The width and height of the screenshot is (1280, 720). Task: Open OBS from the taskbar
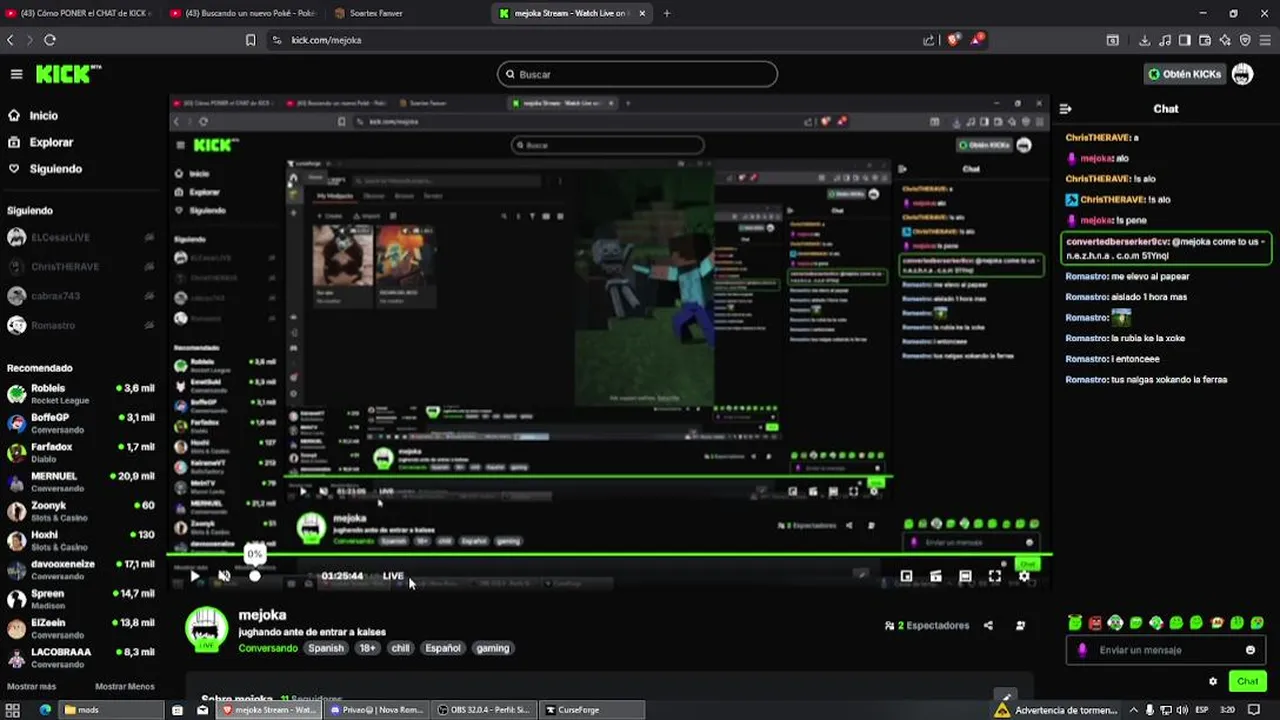[484, 710]
